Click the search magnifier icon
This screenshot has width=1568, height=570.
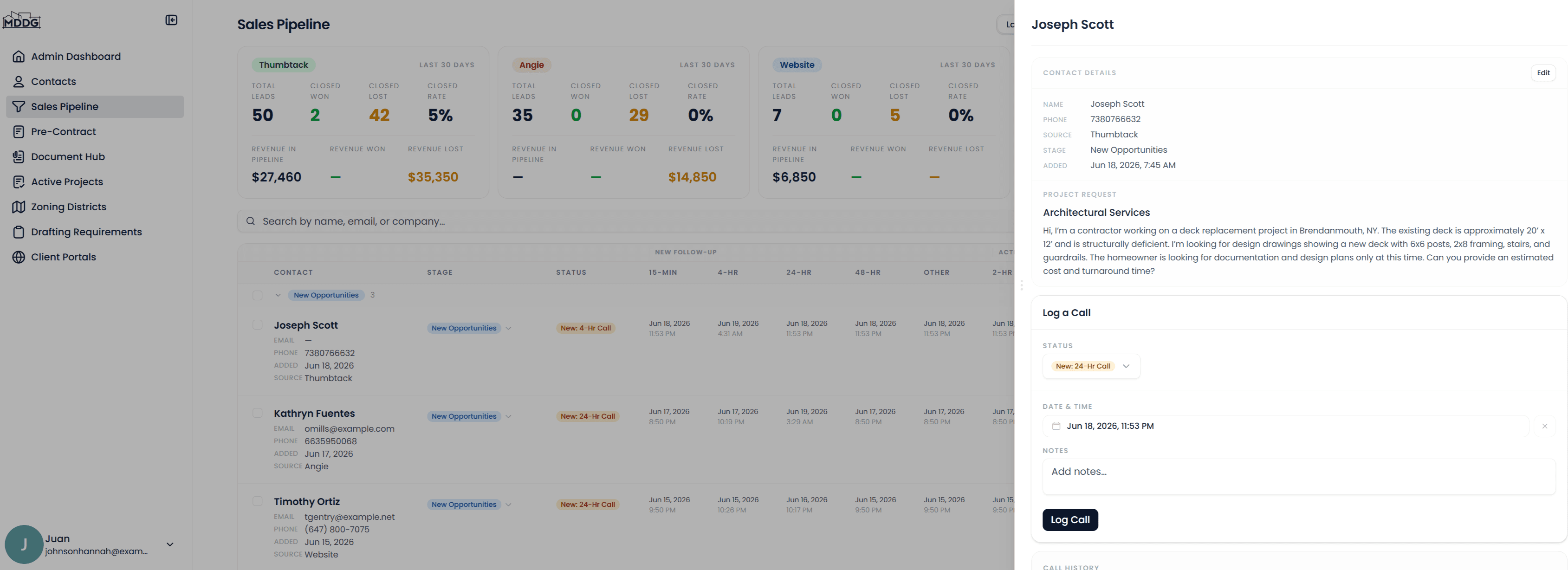pyautogui.click(x=250, y=221)
